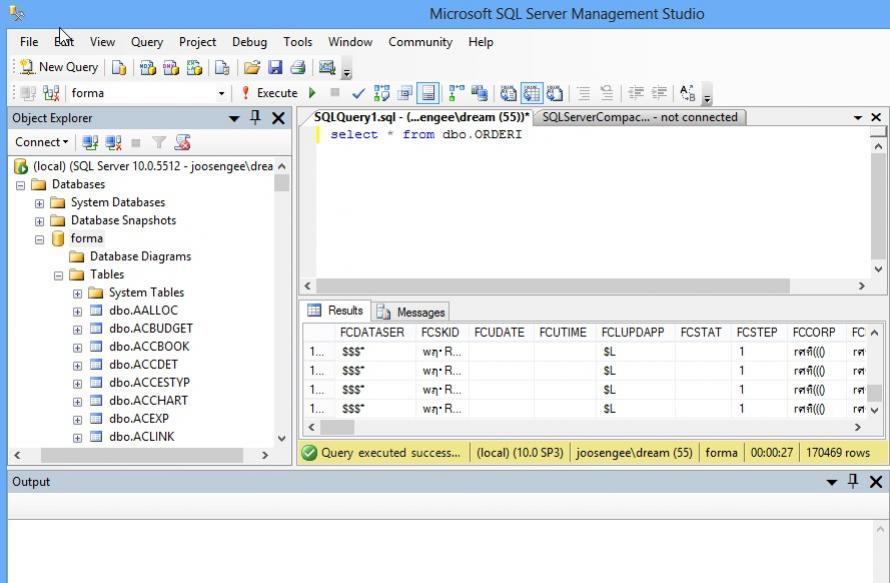The image size is (890, 583).
Task: Open the active files dropdown arrow
Action: click(858, 118)
